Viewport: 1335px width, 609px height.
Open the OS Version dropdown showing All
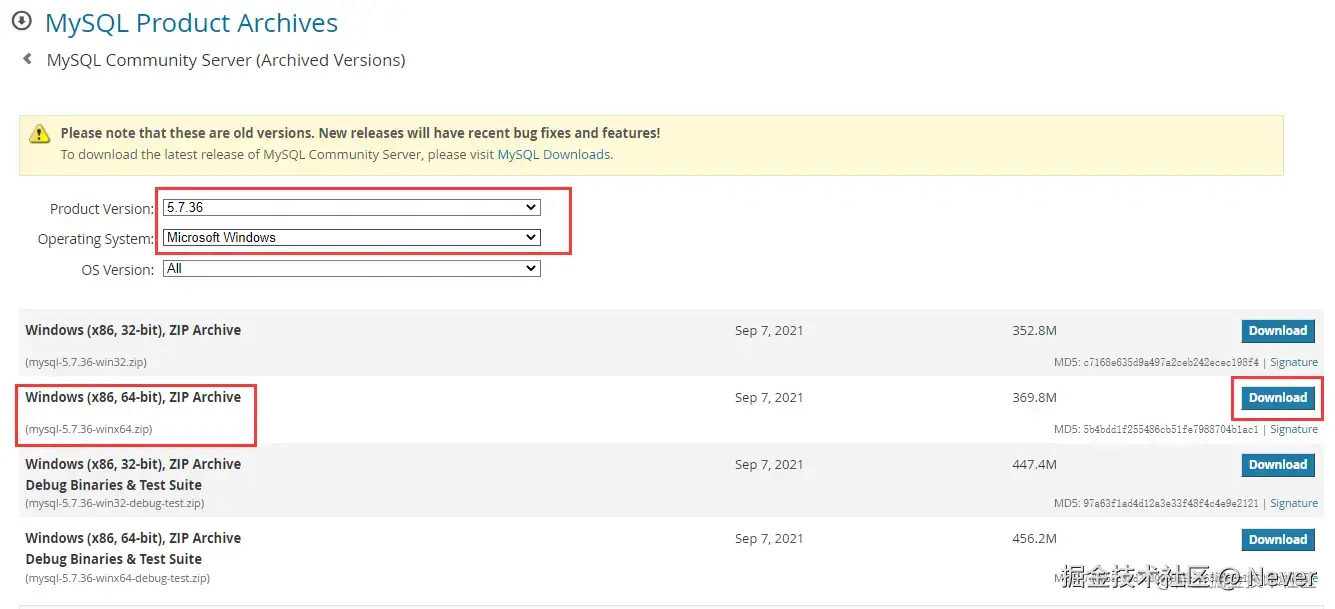pos(352,269)
